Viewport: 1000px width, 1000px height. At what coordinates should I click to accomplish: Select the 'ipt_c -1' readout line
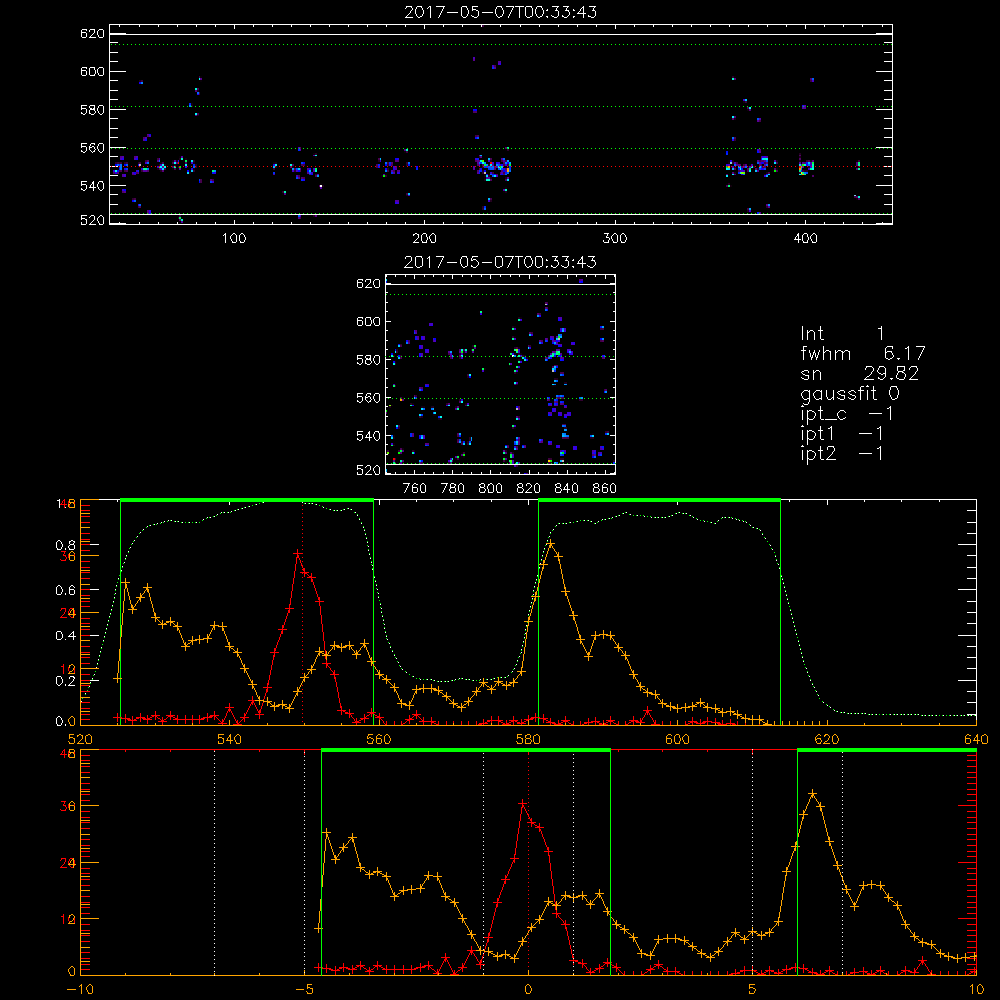[847, 414]
